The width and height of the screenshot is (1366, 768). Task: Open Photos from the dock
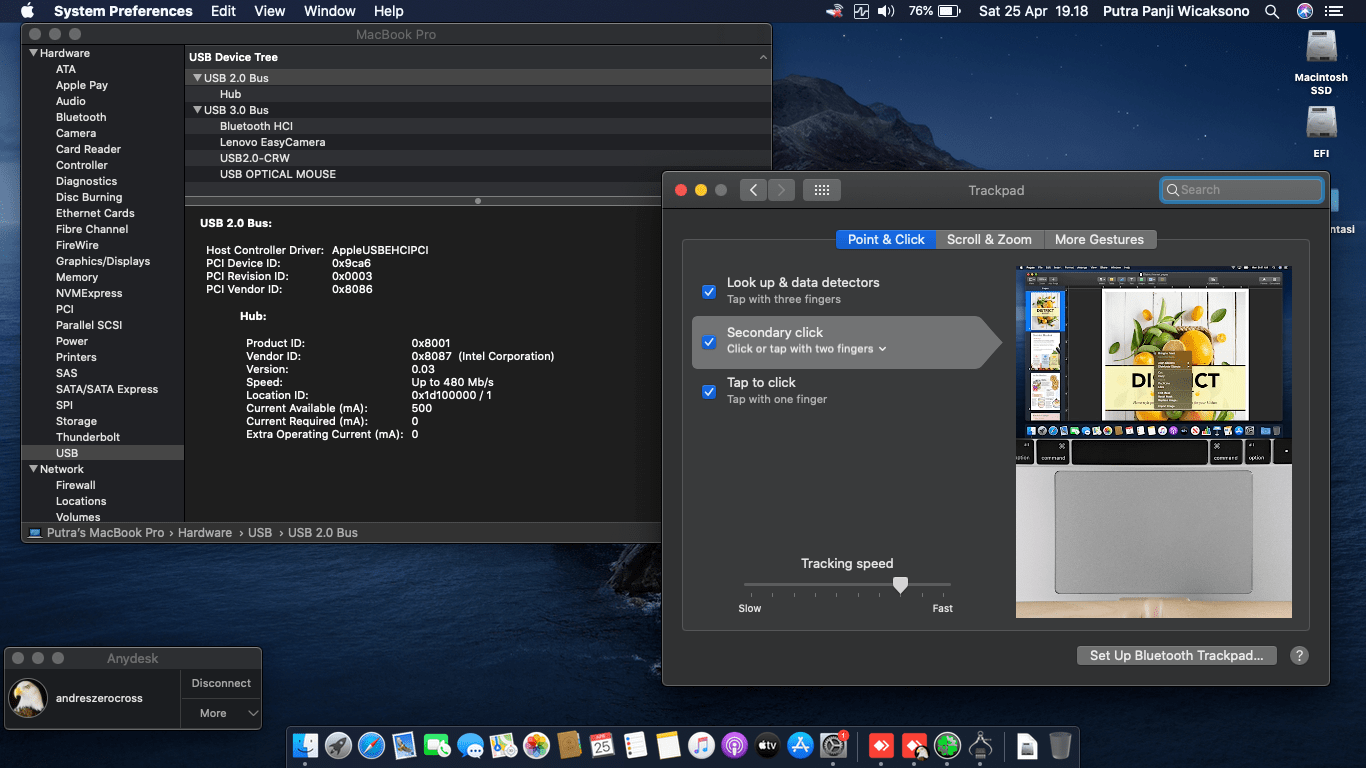pyautogui.click(x=536, y=745)
